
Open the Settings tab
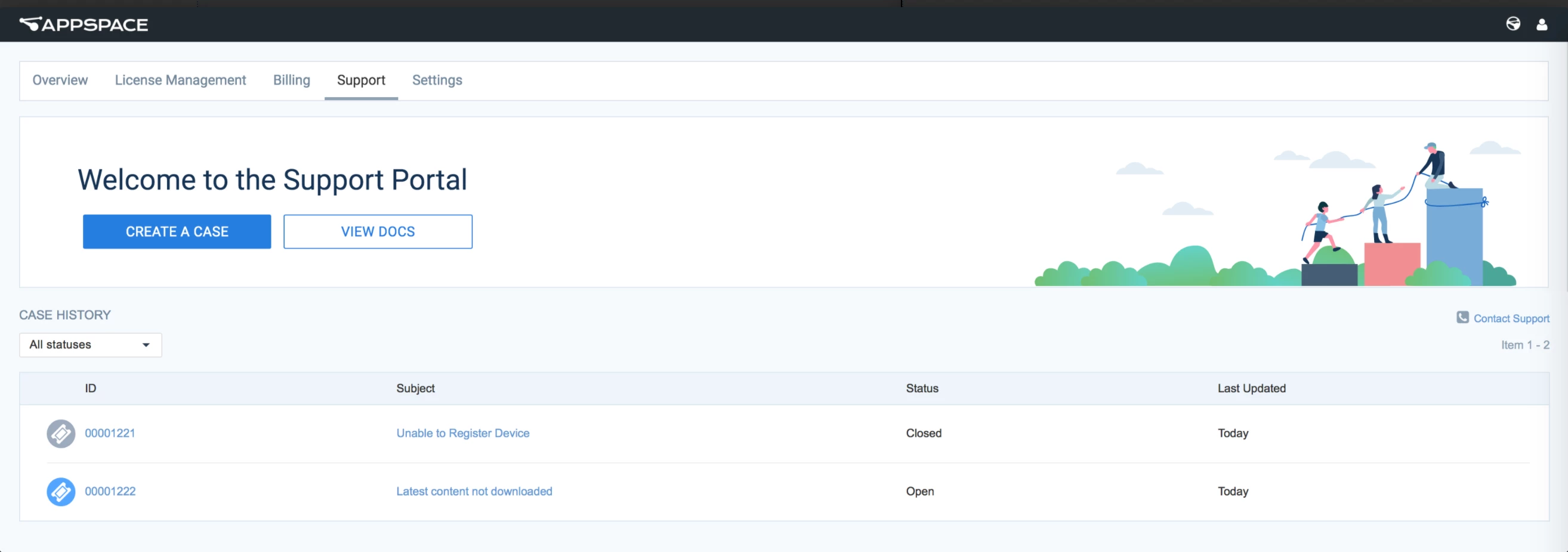[x=437, y=80]
